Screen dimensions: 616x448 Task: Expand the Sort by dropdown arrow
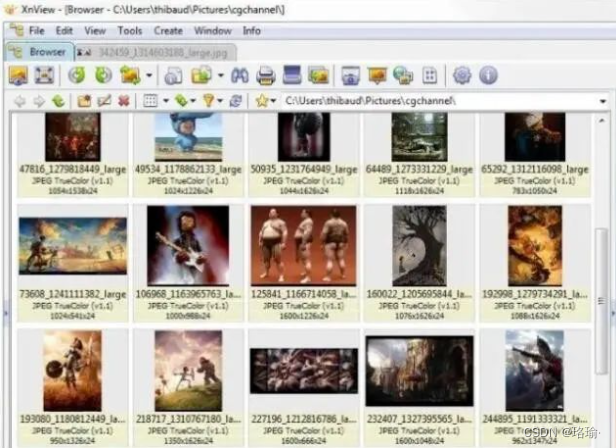pyautogui.click(x=193, y=101)
